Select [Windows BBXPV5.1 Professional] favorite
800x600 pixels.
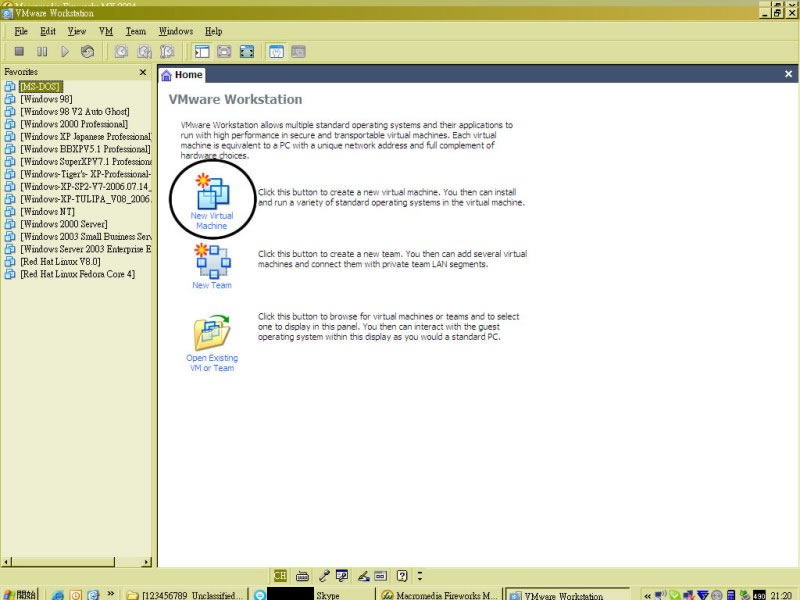[x=85, y=149]
